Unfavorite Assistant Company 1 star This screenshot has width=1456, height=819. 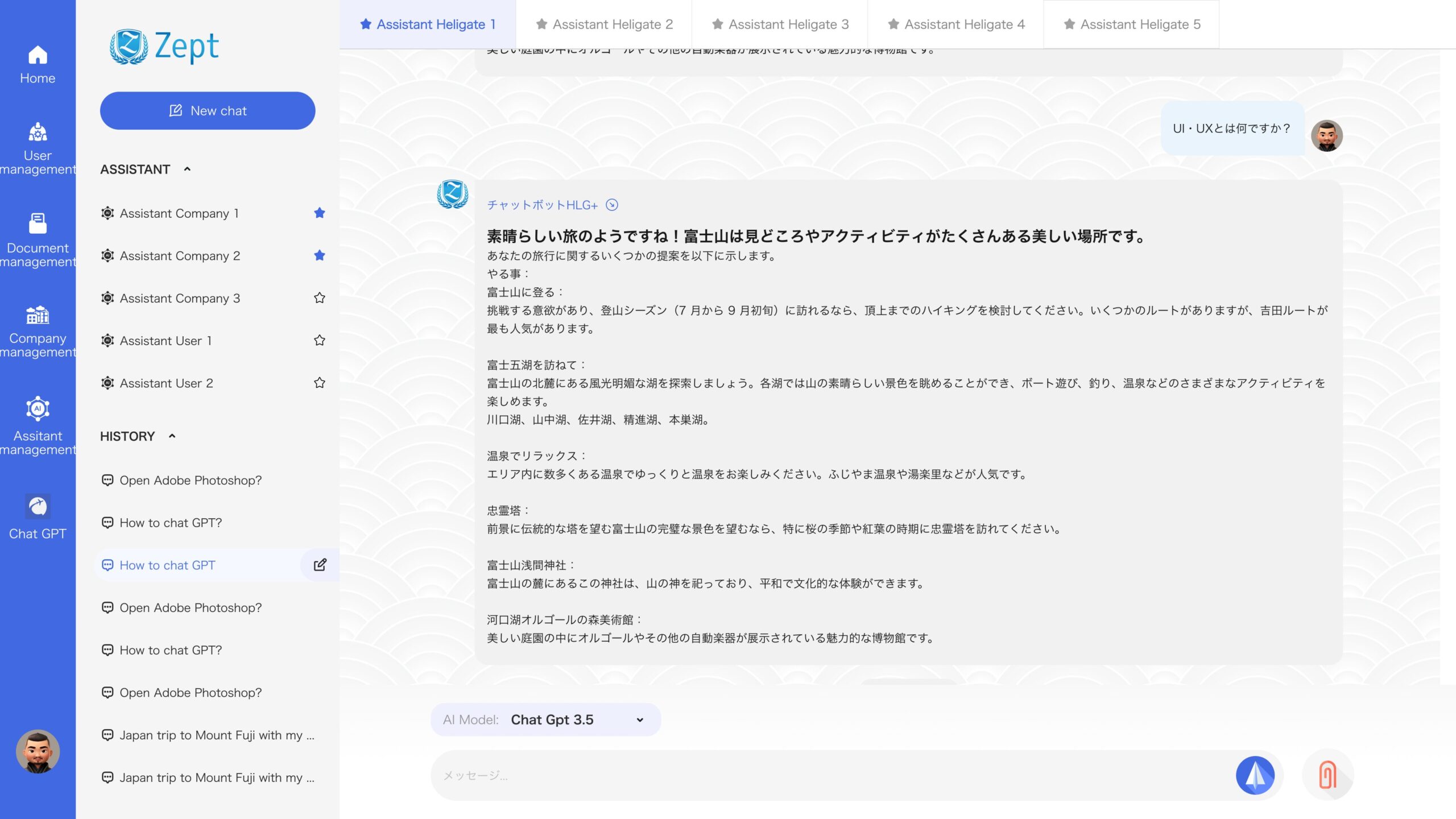(320, 213)
